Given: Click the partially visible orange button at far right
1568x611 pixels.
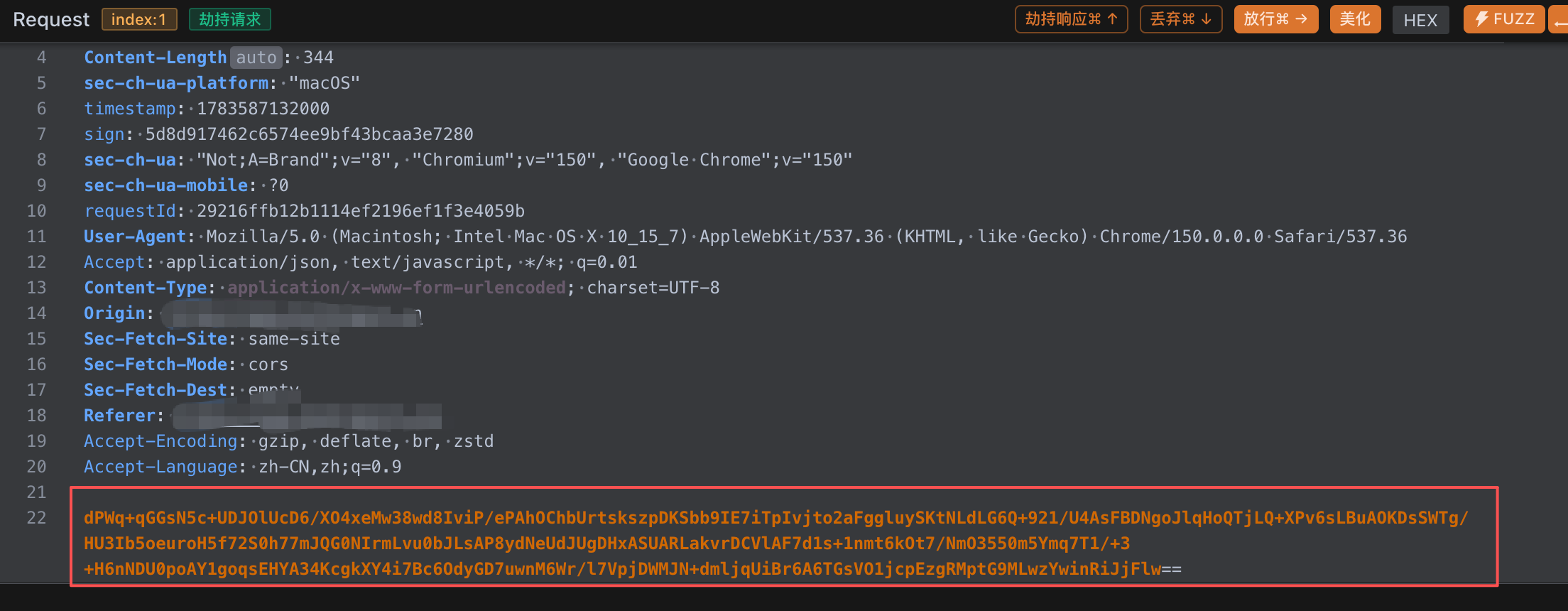Looking at the screenshot, I should 1559,19.
